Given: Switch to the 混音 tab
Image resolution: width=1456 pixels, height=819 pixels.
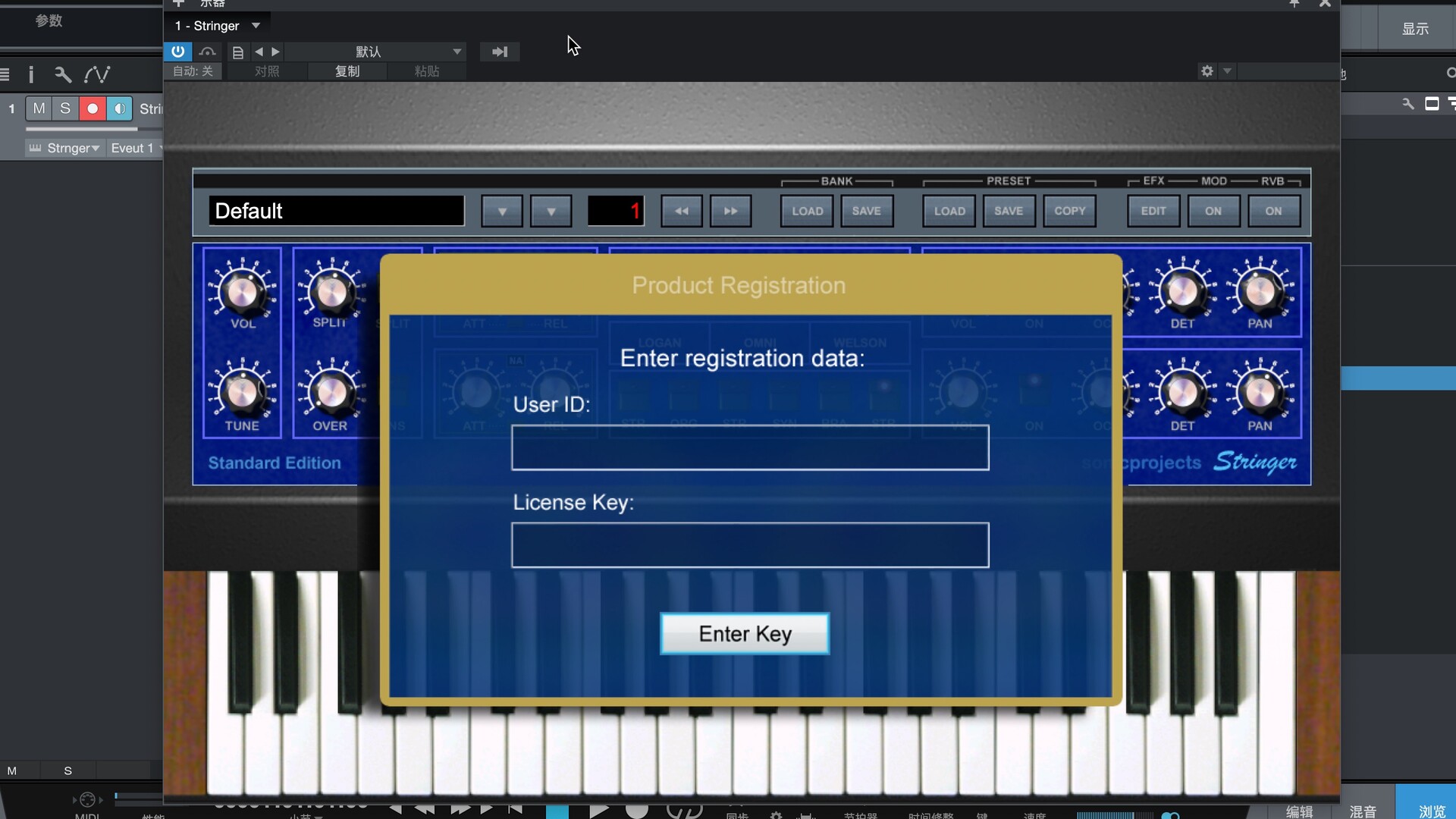Looking at the screenshot, I should coord(1363,811).
